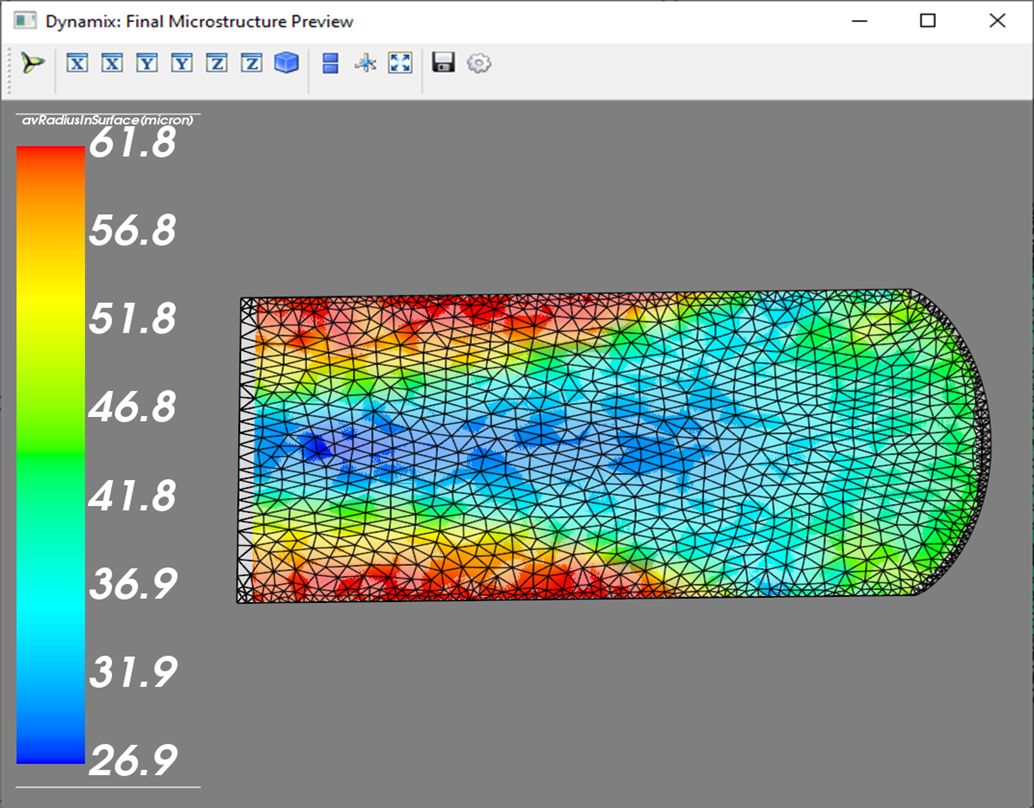Select the flipped Z view orientation
This screenshot has width=1034, height=808.
(x=252, y=63)
